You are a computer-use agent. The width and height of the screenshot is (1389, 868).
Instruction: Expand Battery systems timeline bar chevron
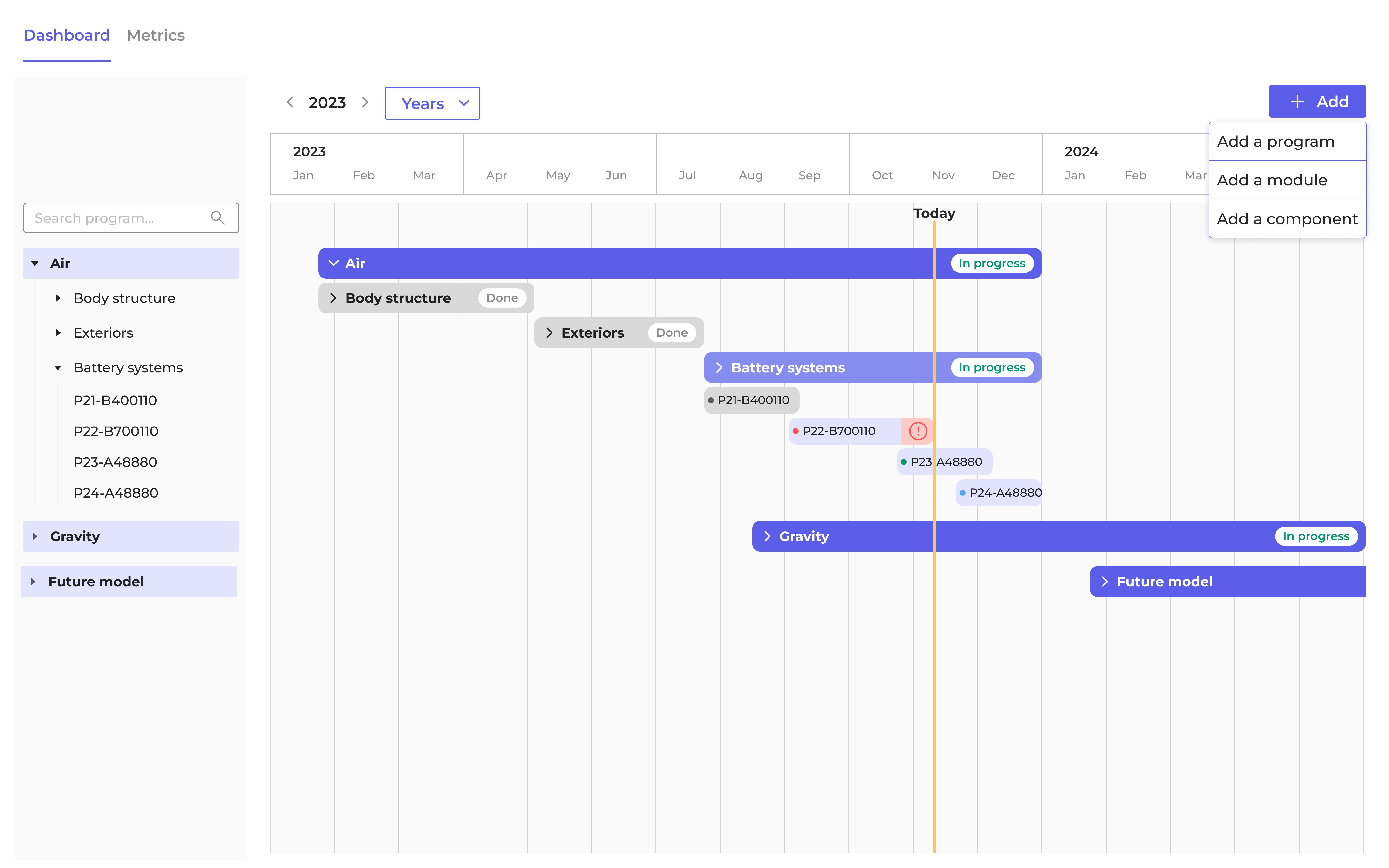coord(719,367)
